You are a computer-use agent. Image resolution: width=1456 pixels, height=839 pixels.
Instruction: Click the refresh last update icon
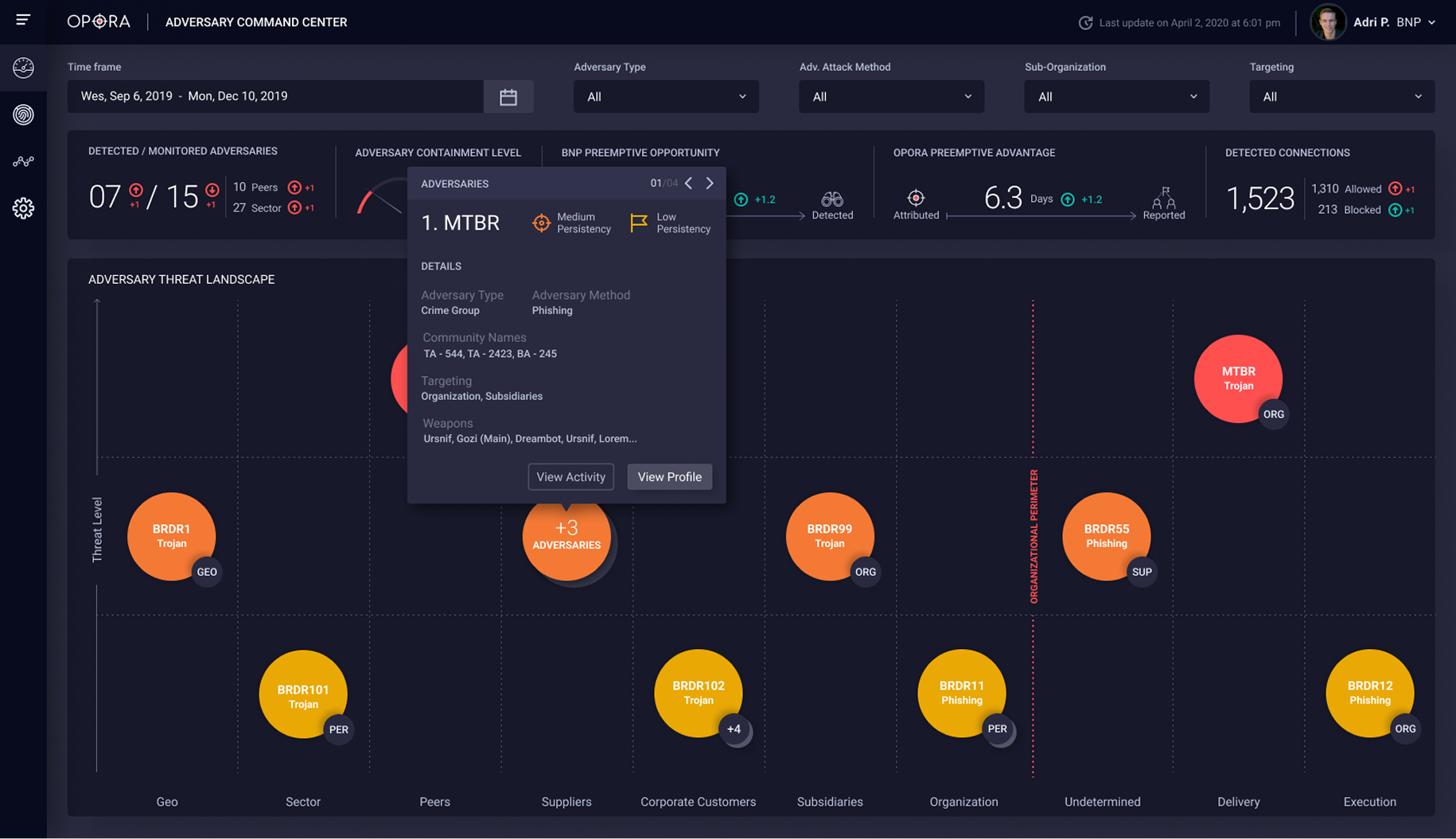coord(1085,22)
